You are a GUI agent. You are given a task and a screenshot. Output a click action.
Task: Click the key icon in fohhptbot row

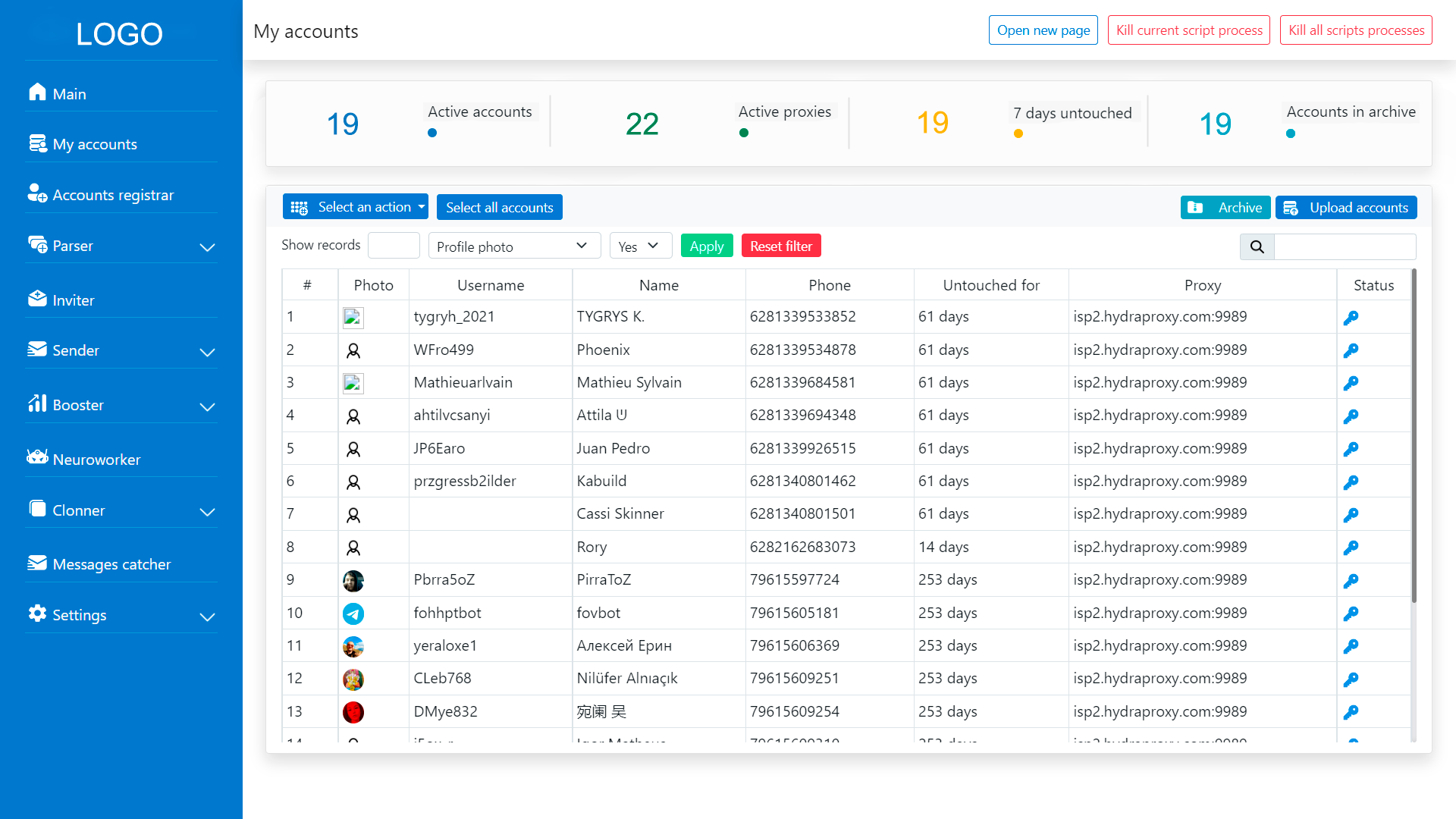click(1351, 613)
